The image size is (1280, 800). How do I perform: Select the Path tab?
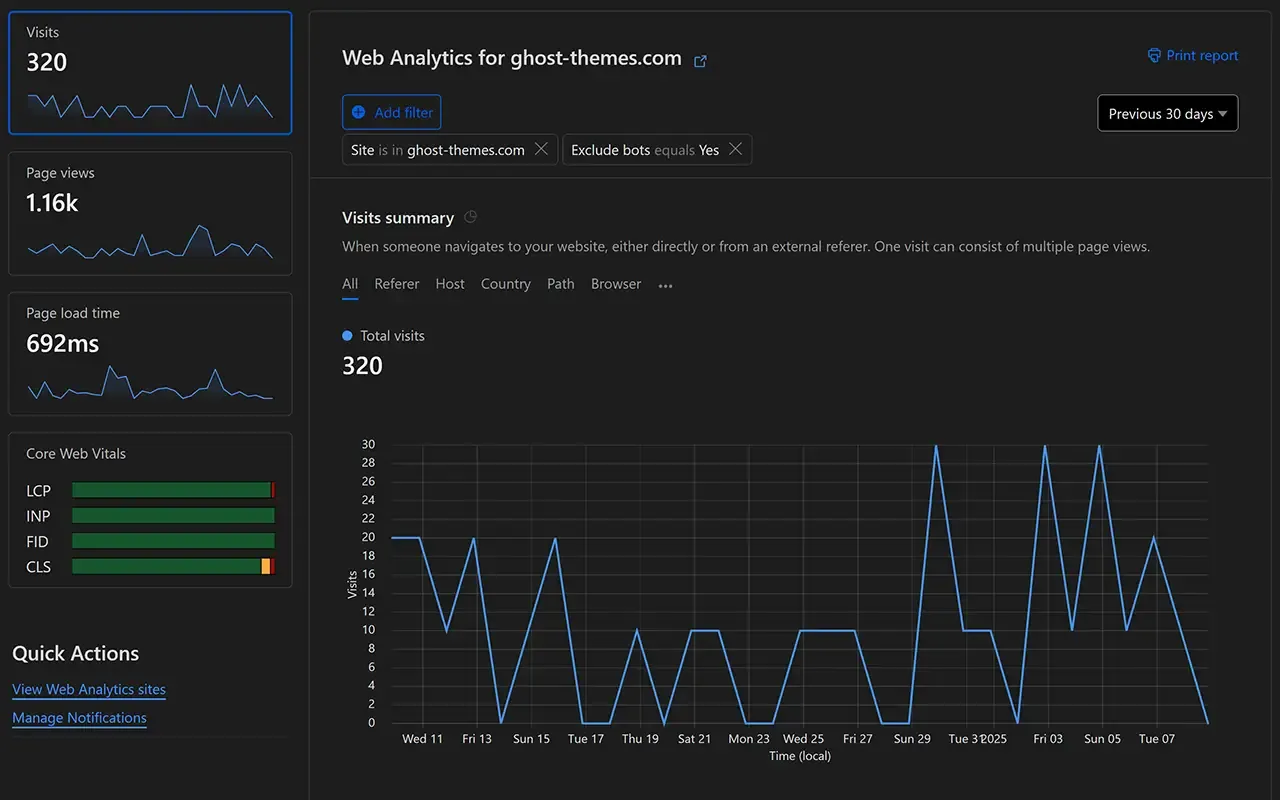[x=560, y=284]
